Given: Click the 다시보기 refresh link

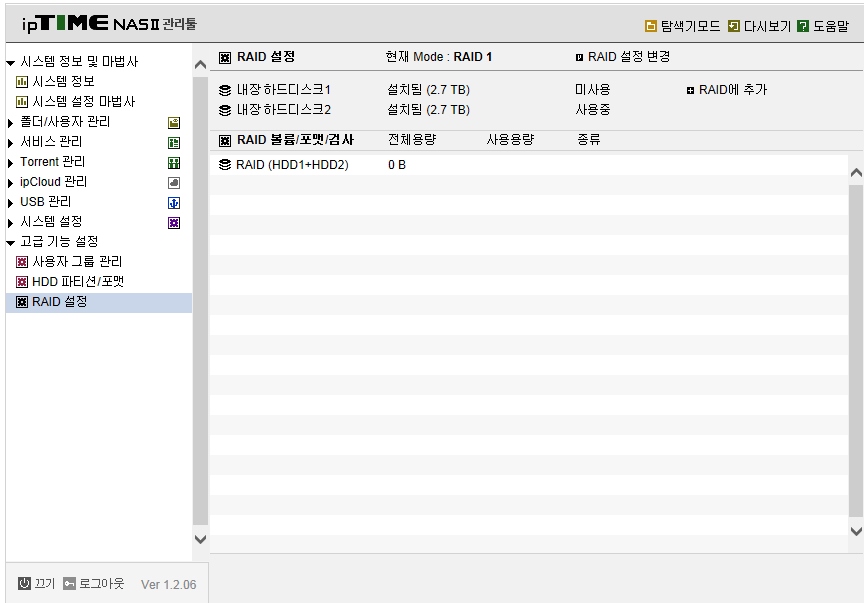Looking at the screenshot, I should point(759,26).
